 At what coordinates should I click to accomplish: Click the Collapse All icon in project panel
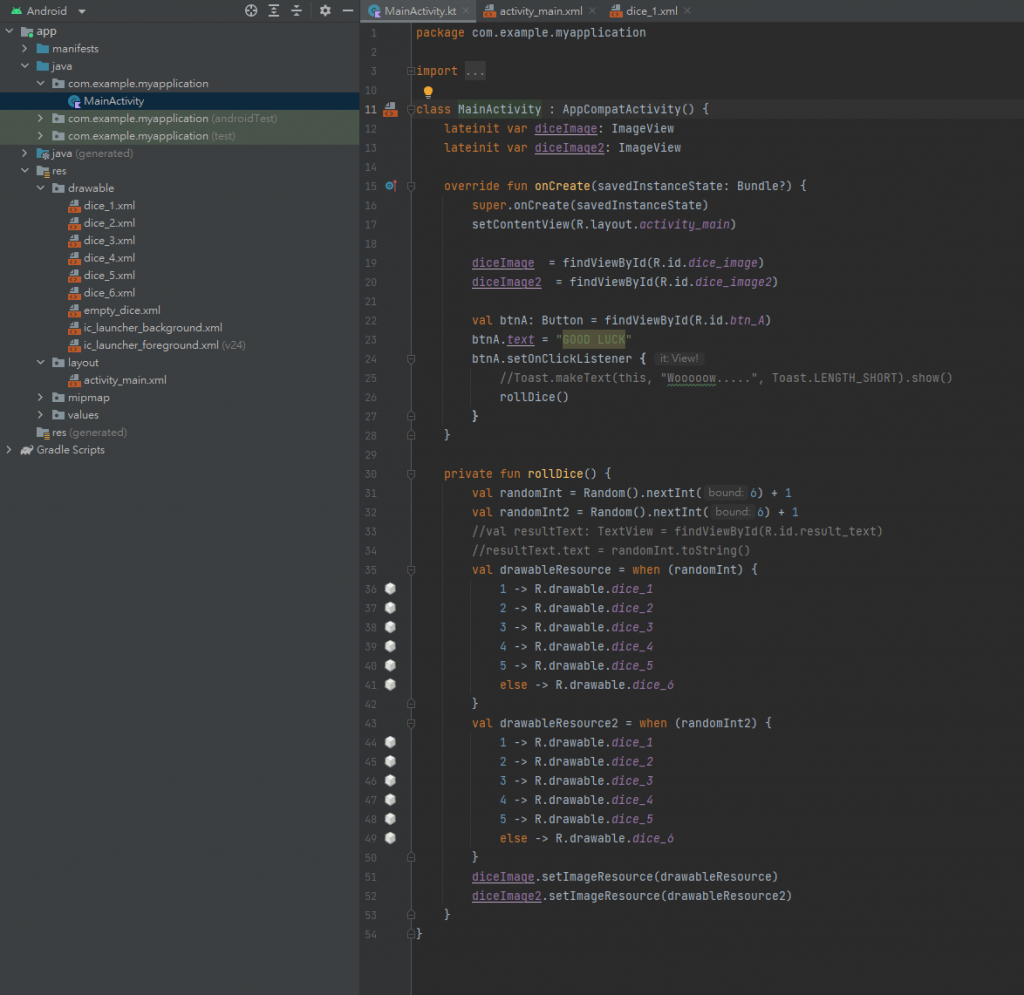[x=296, y=11]
